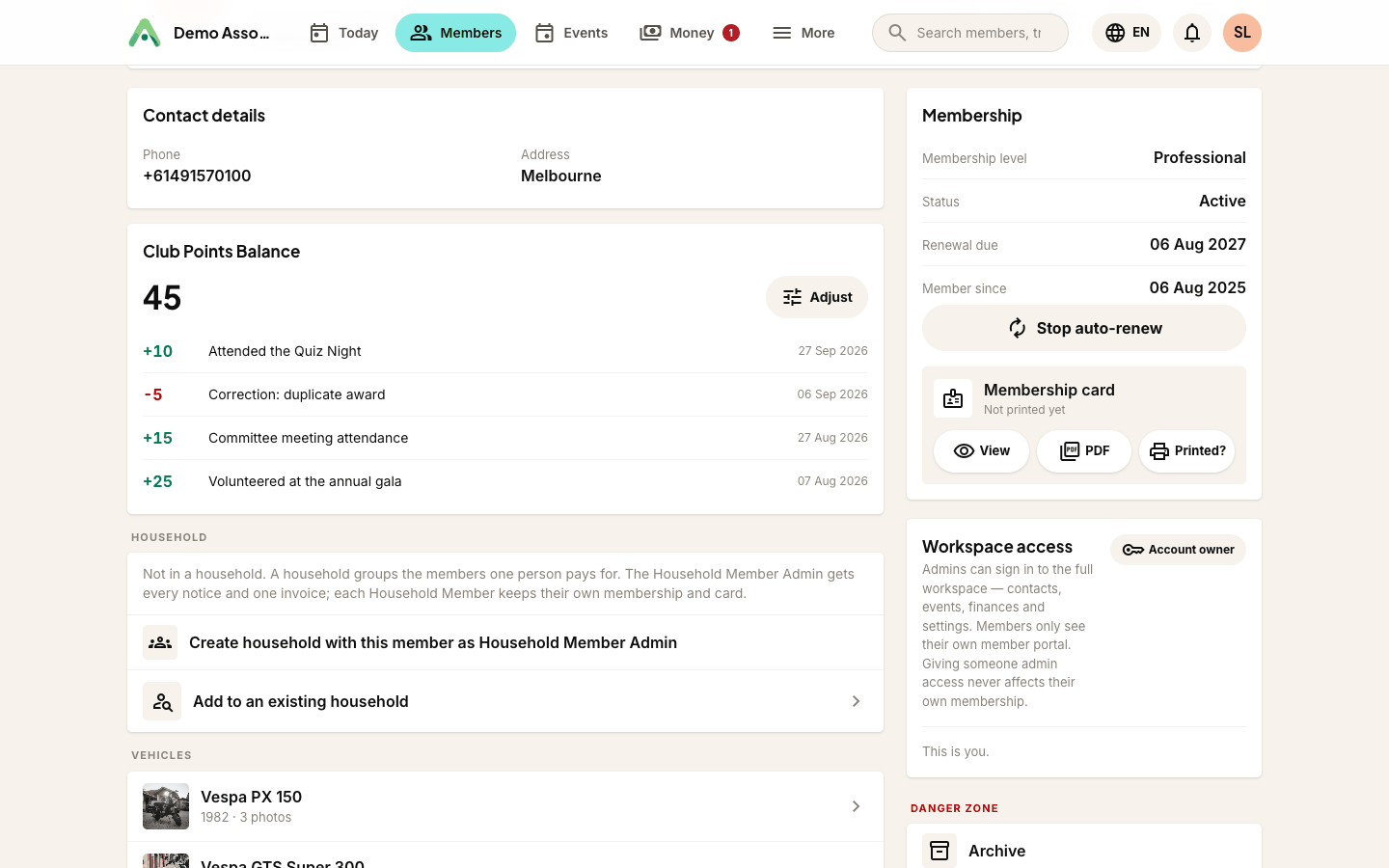Click the Archive box icon
Screen dimensions: 1389x868
pyautogui.click(x=940, y=851)
